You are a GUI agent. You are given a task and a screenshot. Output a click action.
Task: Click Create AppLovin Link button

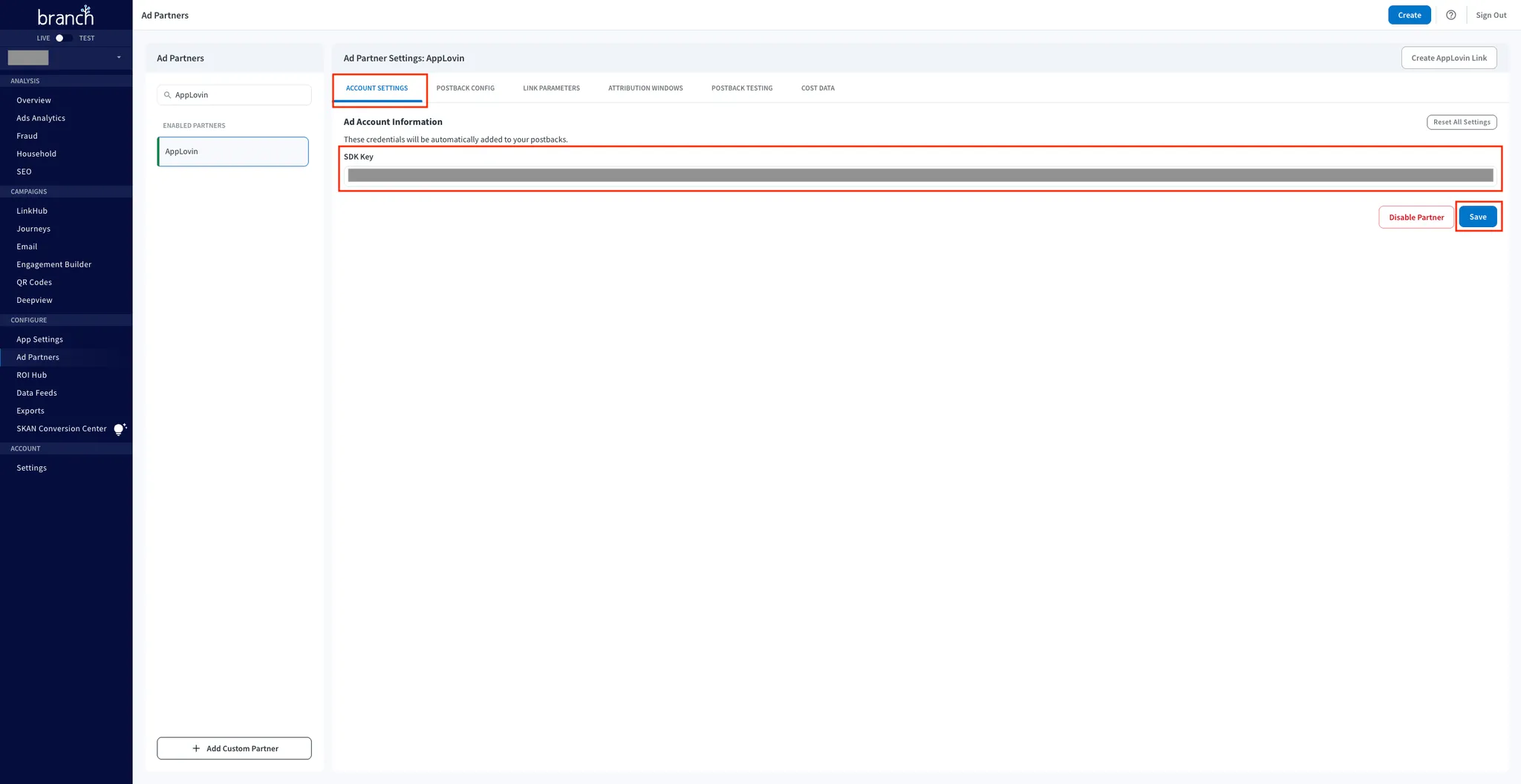point(1448,58)
